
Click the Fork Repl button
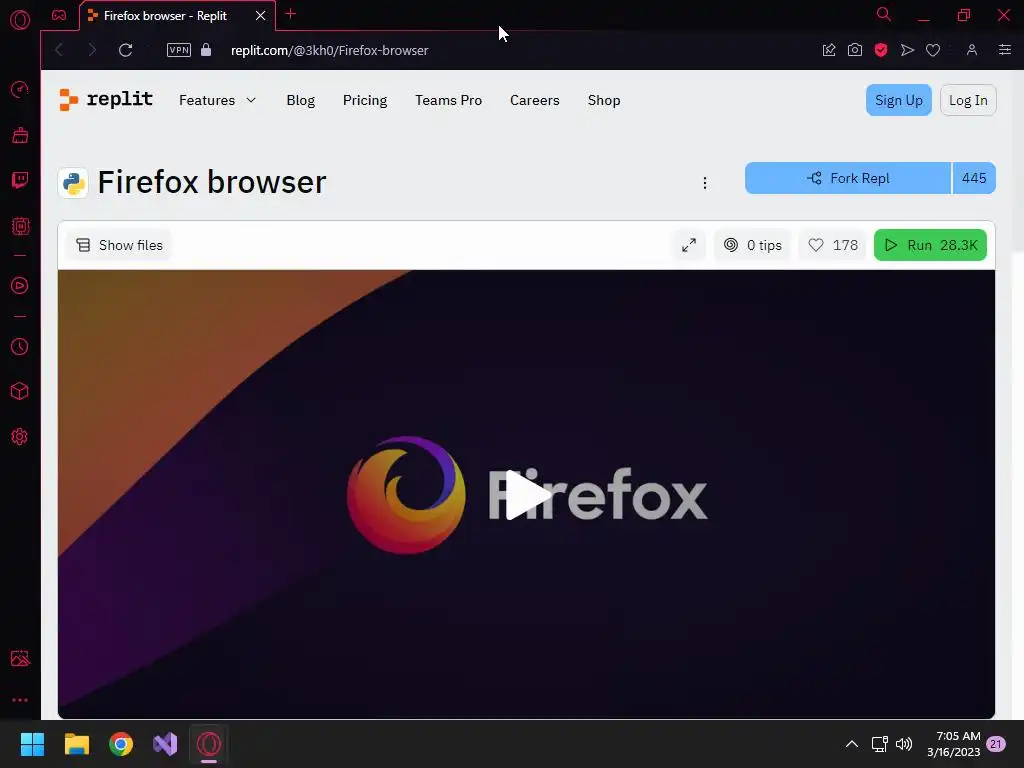[x=848, y=178]
